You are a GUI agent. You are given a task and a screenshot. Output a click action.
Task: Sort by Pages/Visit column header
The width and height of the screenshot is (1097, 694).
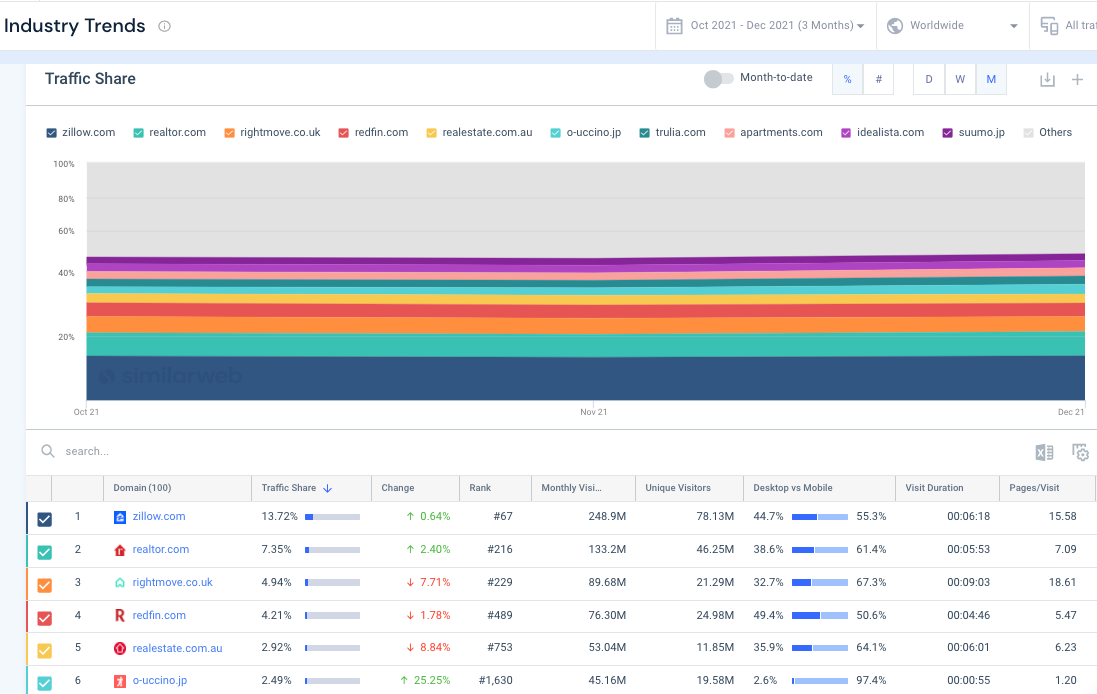pyautogui.click(x=1047, y=488)
